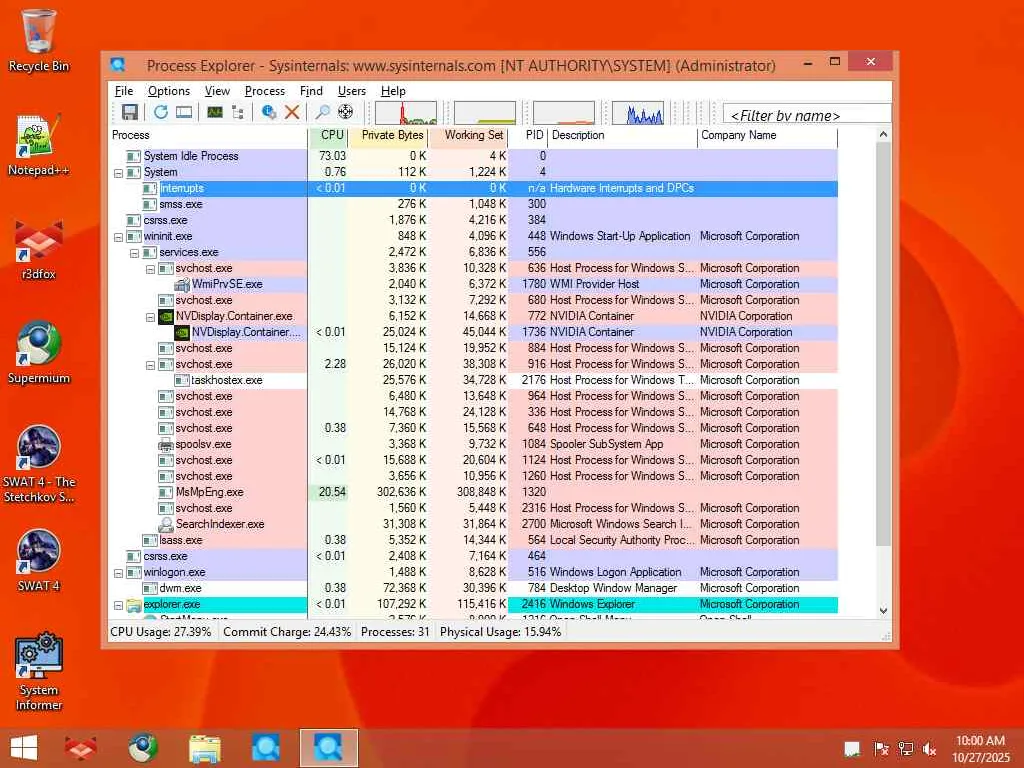Image resolution: width=1024 pixels, height=768 pixels.
Task: Click the commit history mini graph
Action: click(x=485, y=112)
